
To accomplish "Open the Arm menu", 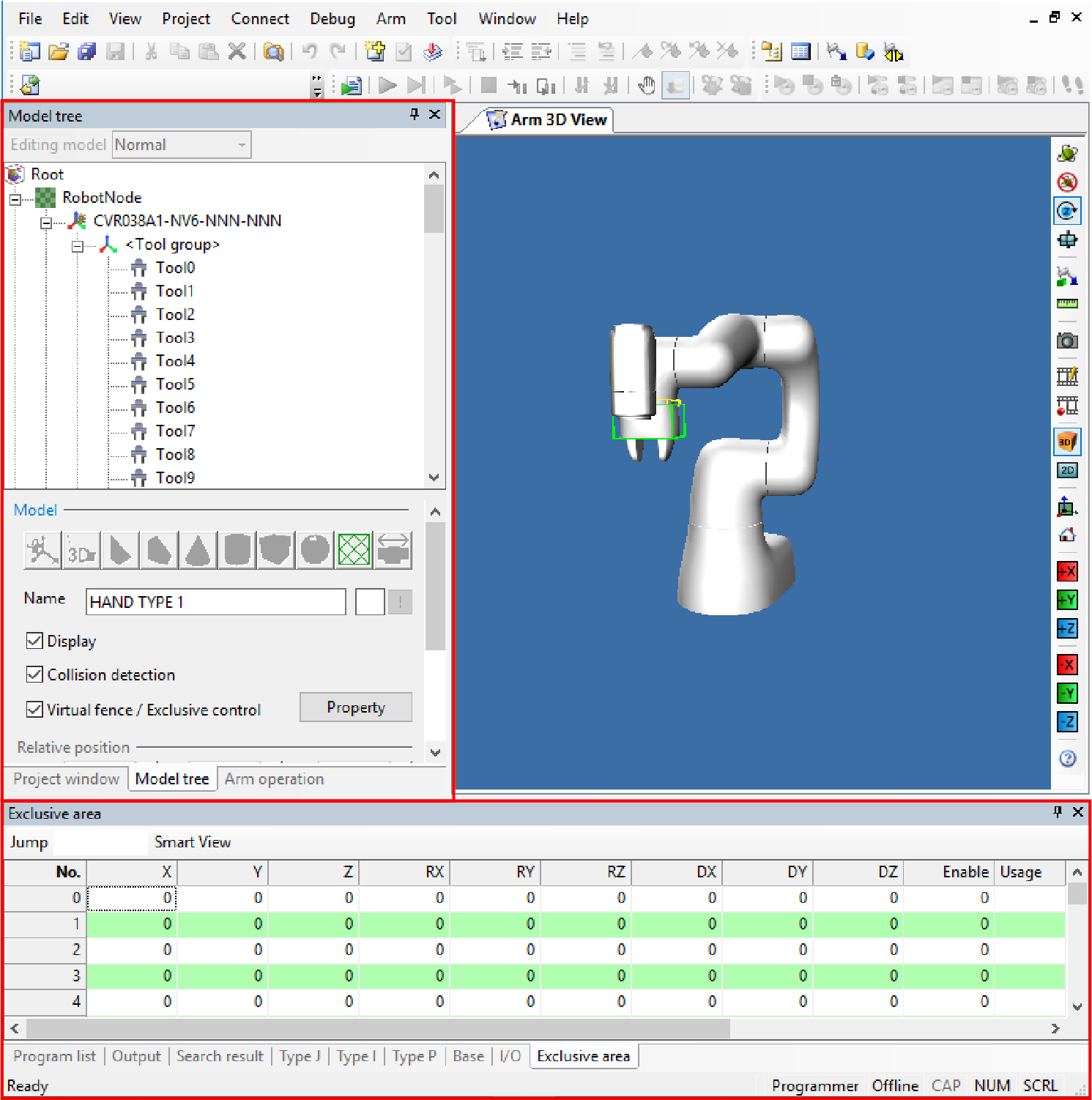I will click(x=390, y=19).
